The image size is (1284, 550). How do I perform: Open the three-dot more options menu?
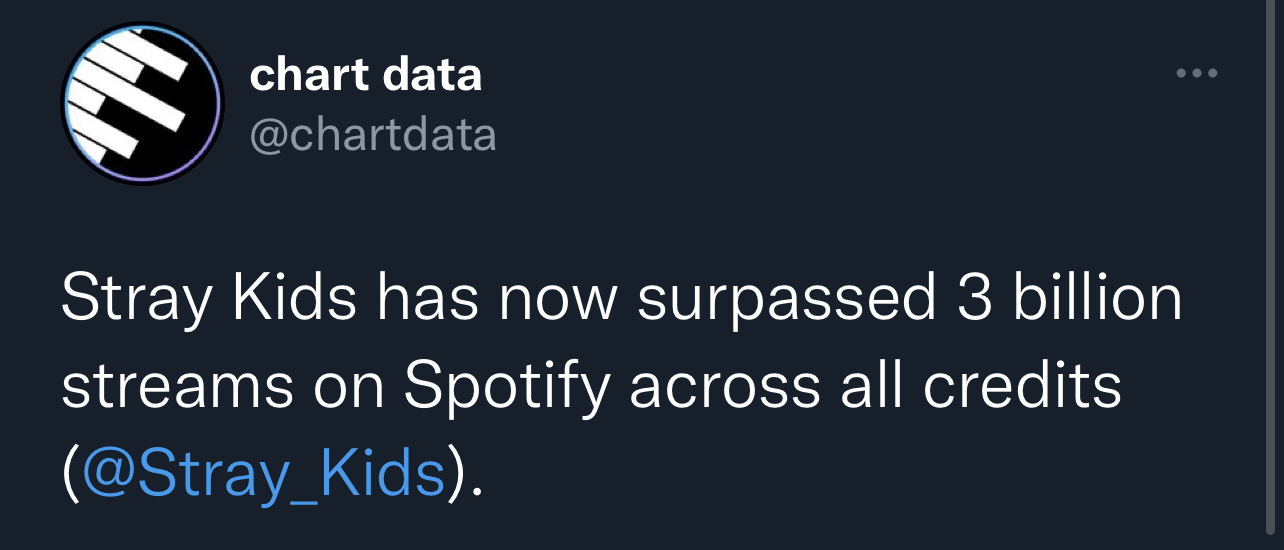[x=1198, y=73]
